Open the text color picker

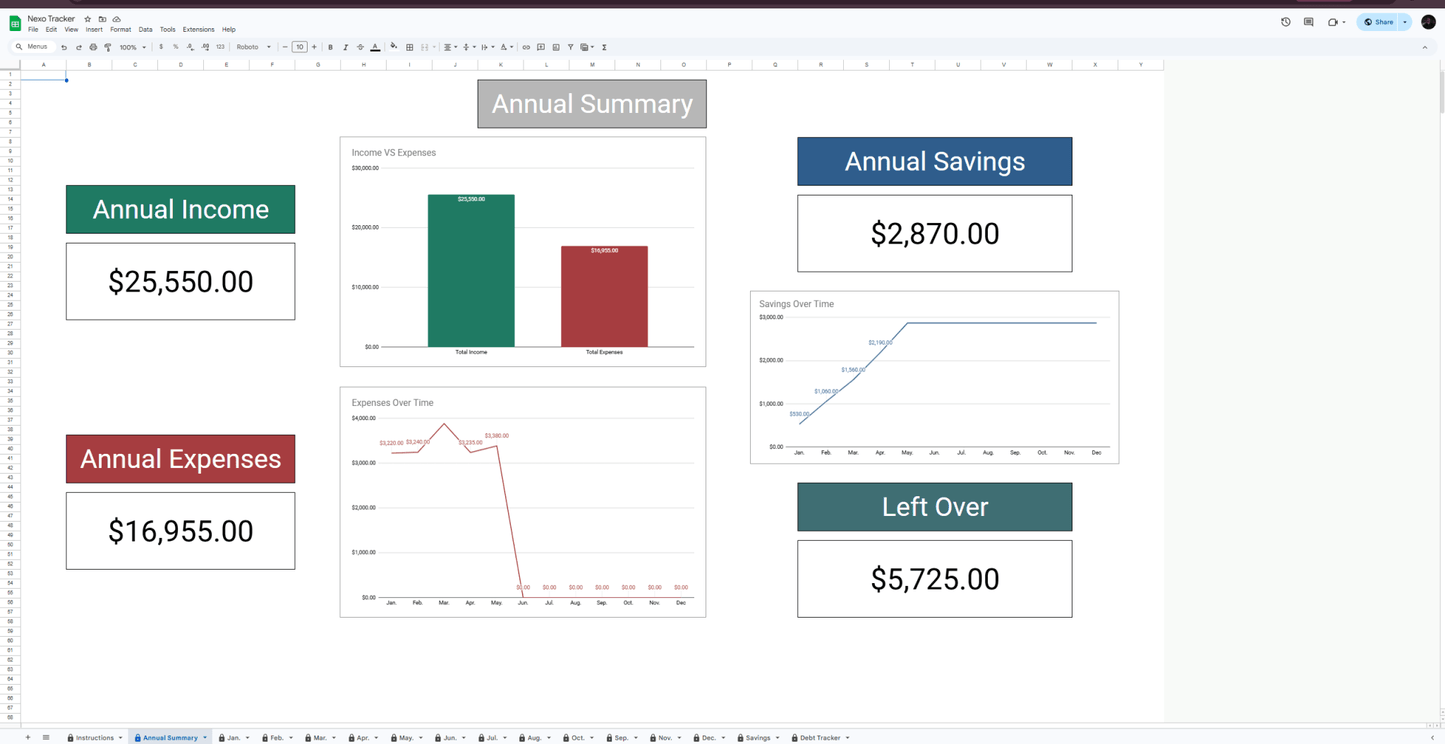(376, 47)
